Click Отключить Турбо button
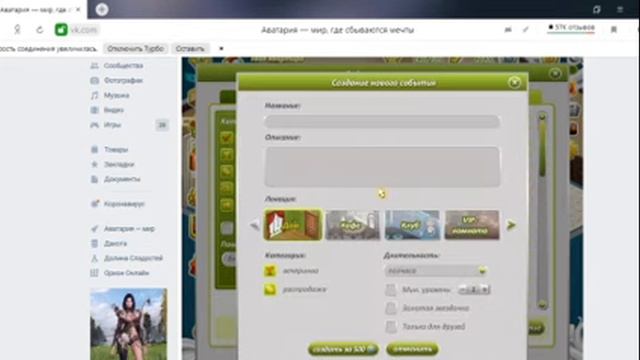The width and height of the screenshot is (640, 360). tap(136, 49)
